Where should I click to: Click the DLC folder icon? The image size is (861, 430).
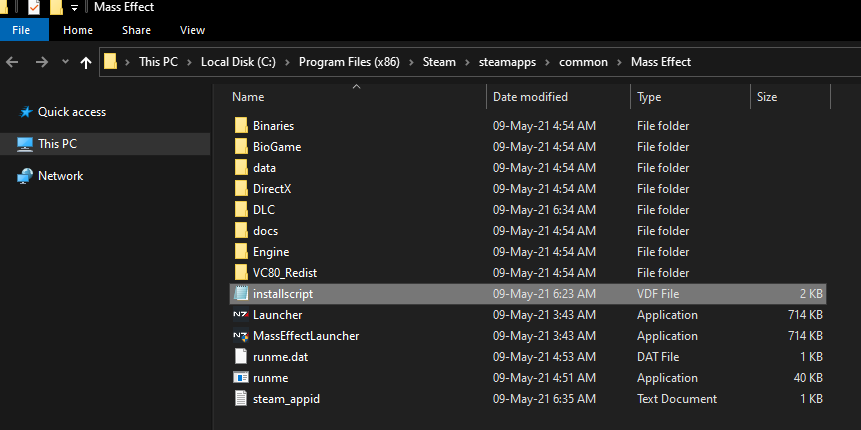point(240,210)
